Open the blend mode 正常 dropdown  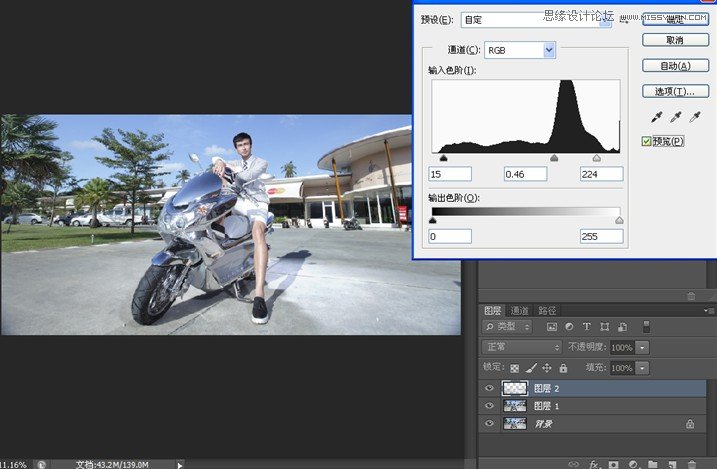521,347
